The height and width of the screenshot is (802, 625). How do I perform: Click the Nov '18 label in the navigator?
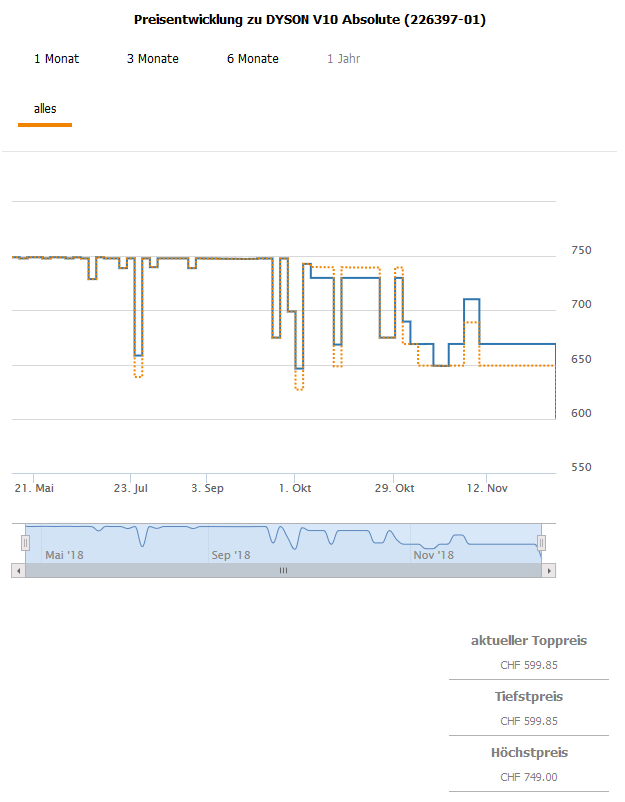434,554
